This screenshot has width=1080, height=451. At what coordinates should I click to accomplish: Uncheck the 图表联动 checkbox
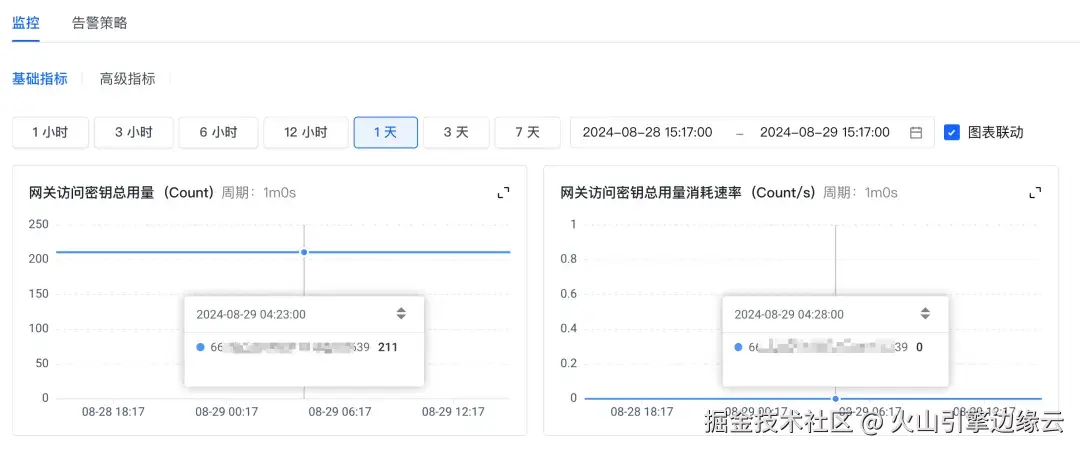(x=952, y=132)
